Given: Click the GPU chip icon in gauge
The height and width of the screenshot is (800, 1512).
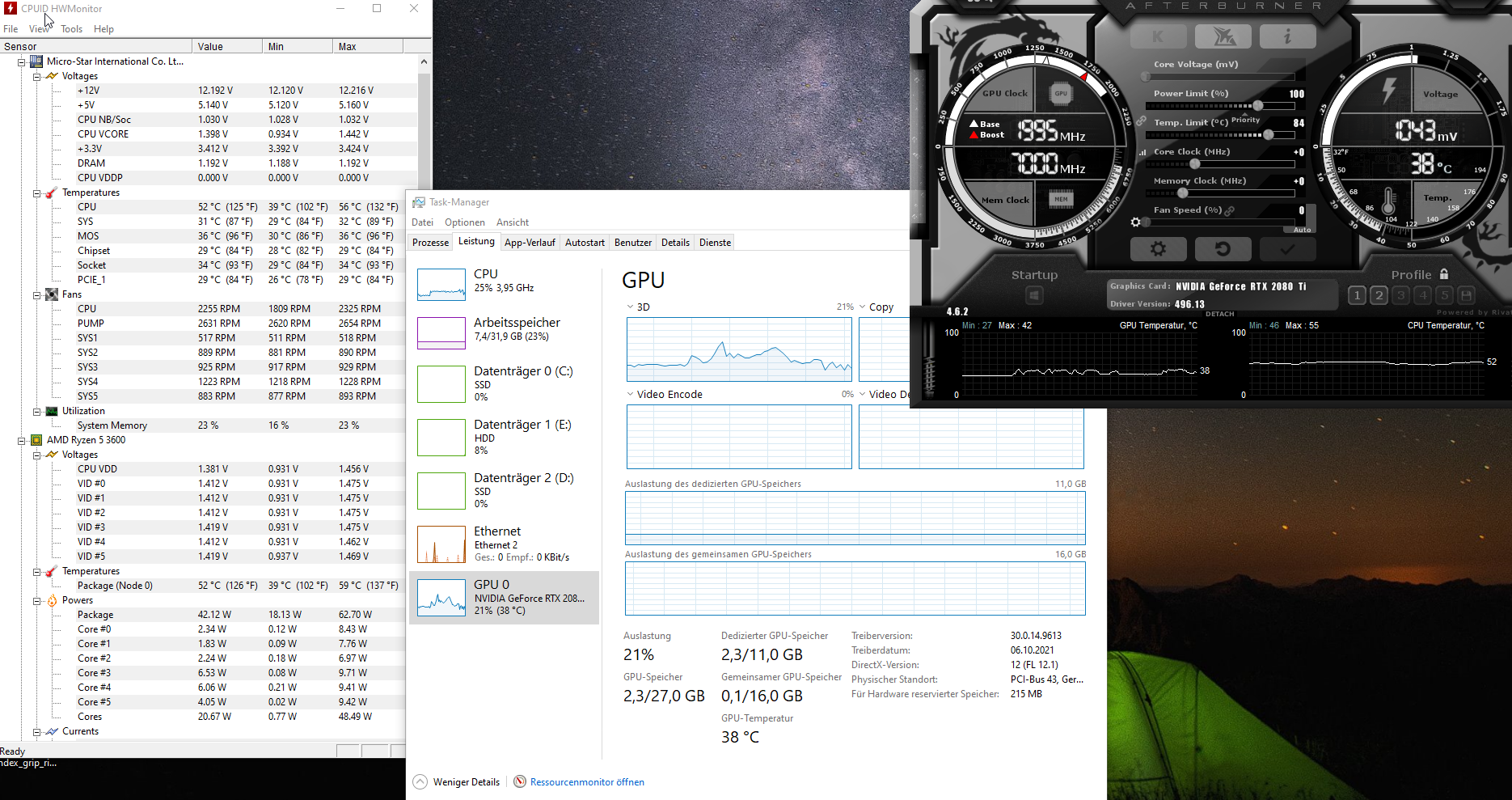Looking at the screenshot, I should pos(1061,94).
